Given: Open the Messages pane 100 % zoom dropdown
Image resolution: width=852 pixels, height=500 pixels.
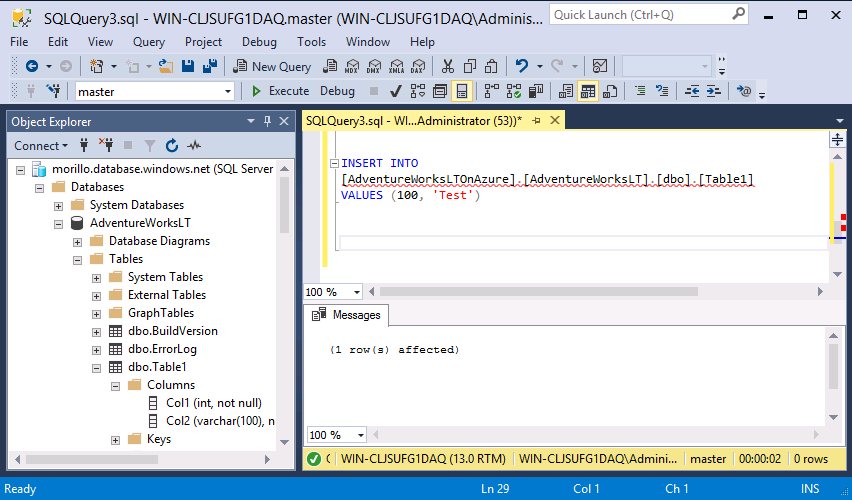Looking at the screenshot, I should pyautogui.click(x=361, y=435).
